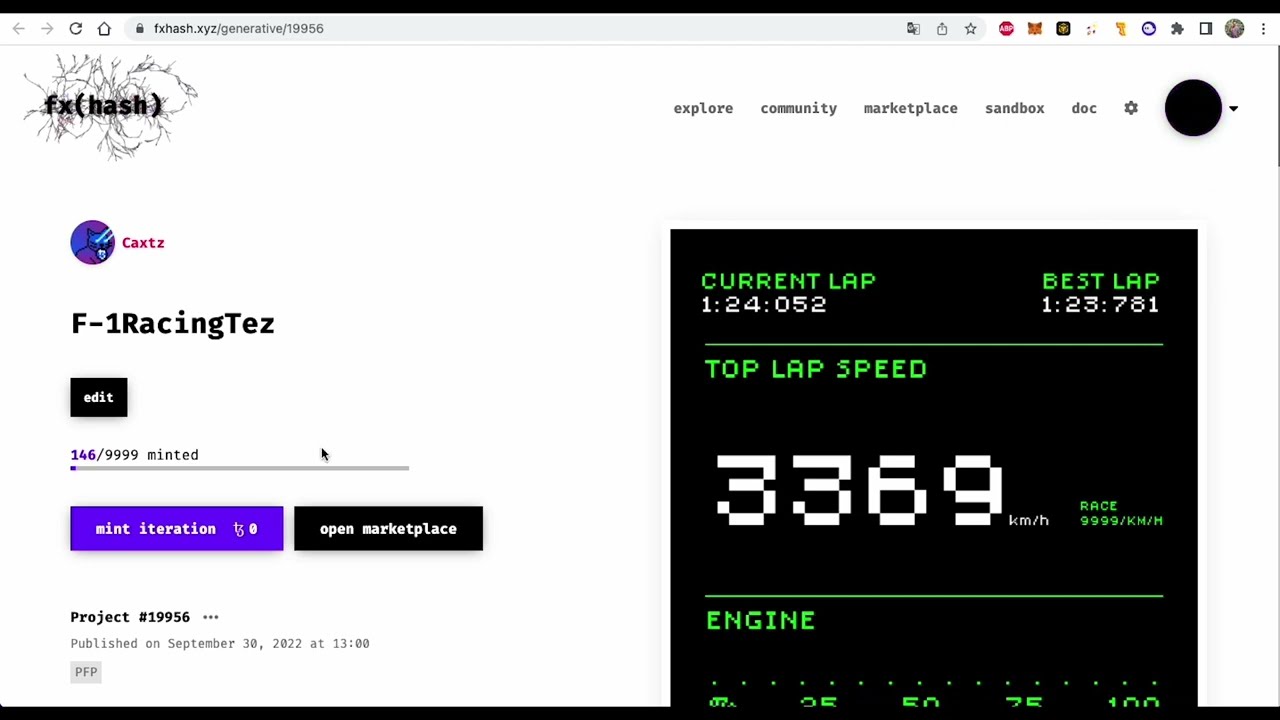Open the explore menu item

(x=703, y=108)
